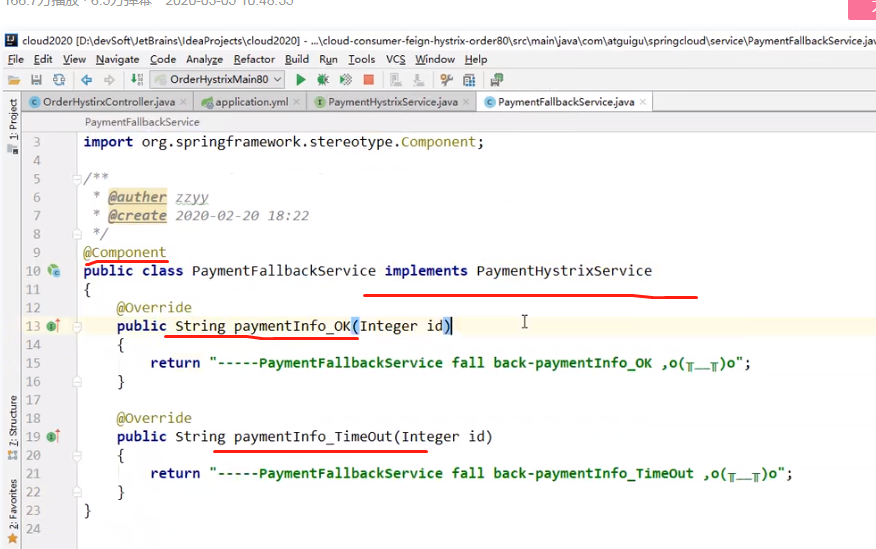Screen dimensions: 876x549
Task: Click paymentInfo_OK method name
Action: coord(292,326)
